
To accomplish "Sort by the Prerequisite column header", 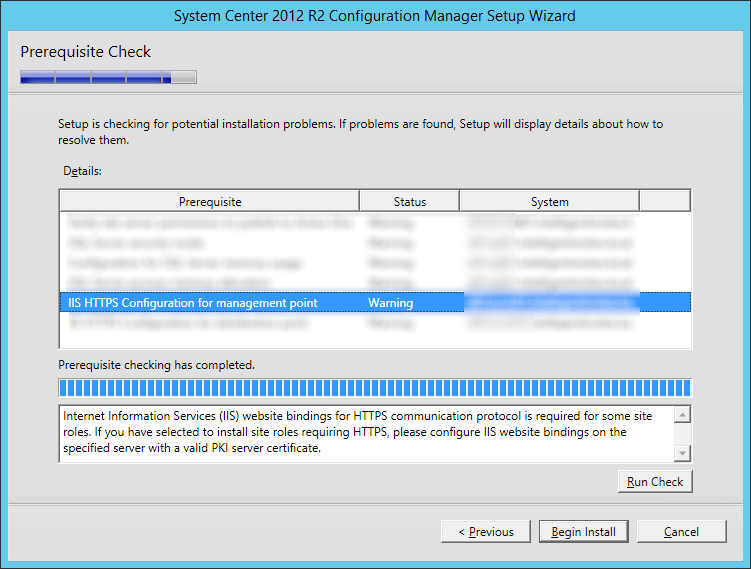I will (210, 202).
